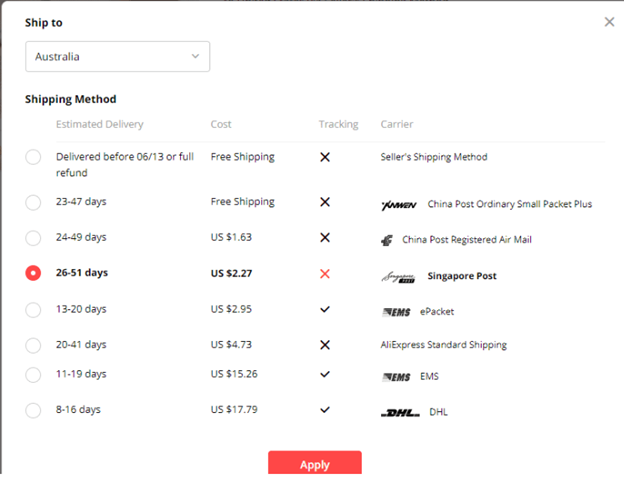Select the 8-16 days DHL shipping option
624x489 pixels.
33,410
